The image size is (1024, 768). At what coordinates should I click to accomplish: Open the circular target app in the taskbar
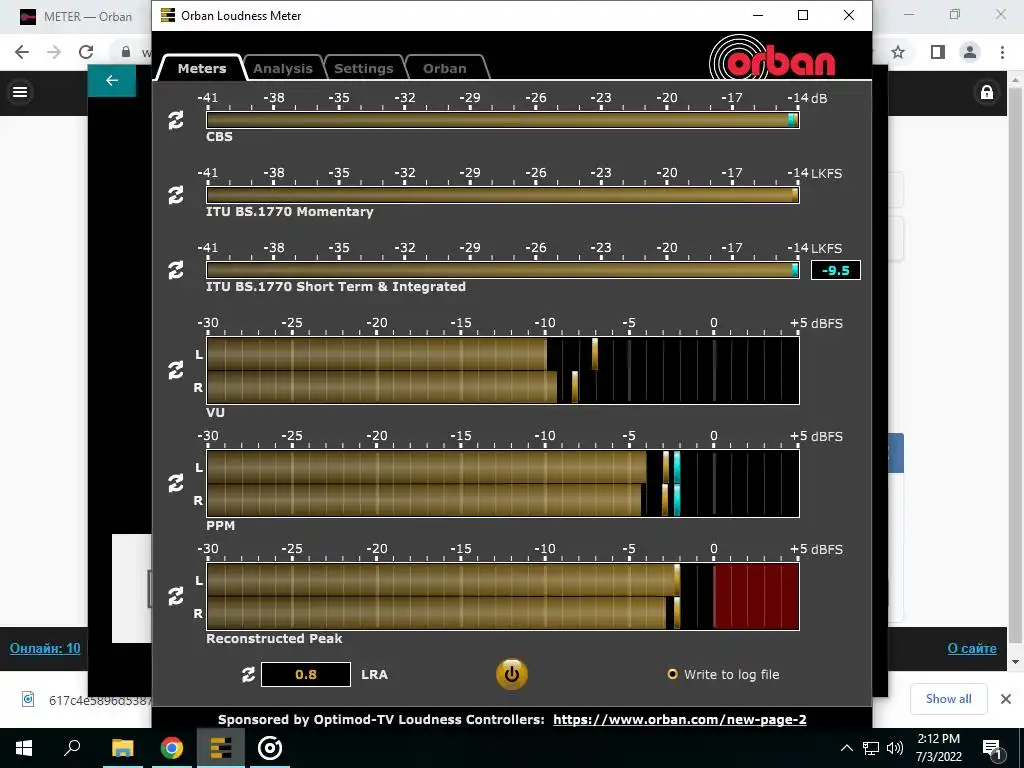270,748
